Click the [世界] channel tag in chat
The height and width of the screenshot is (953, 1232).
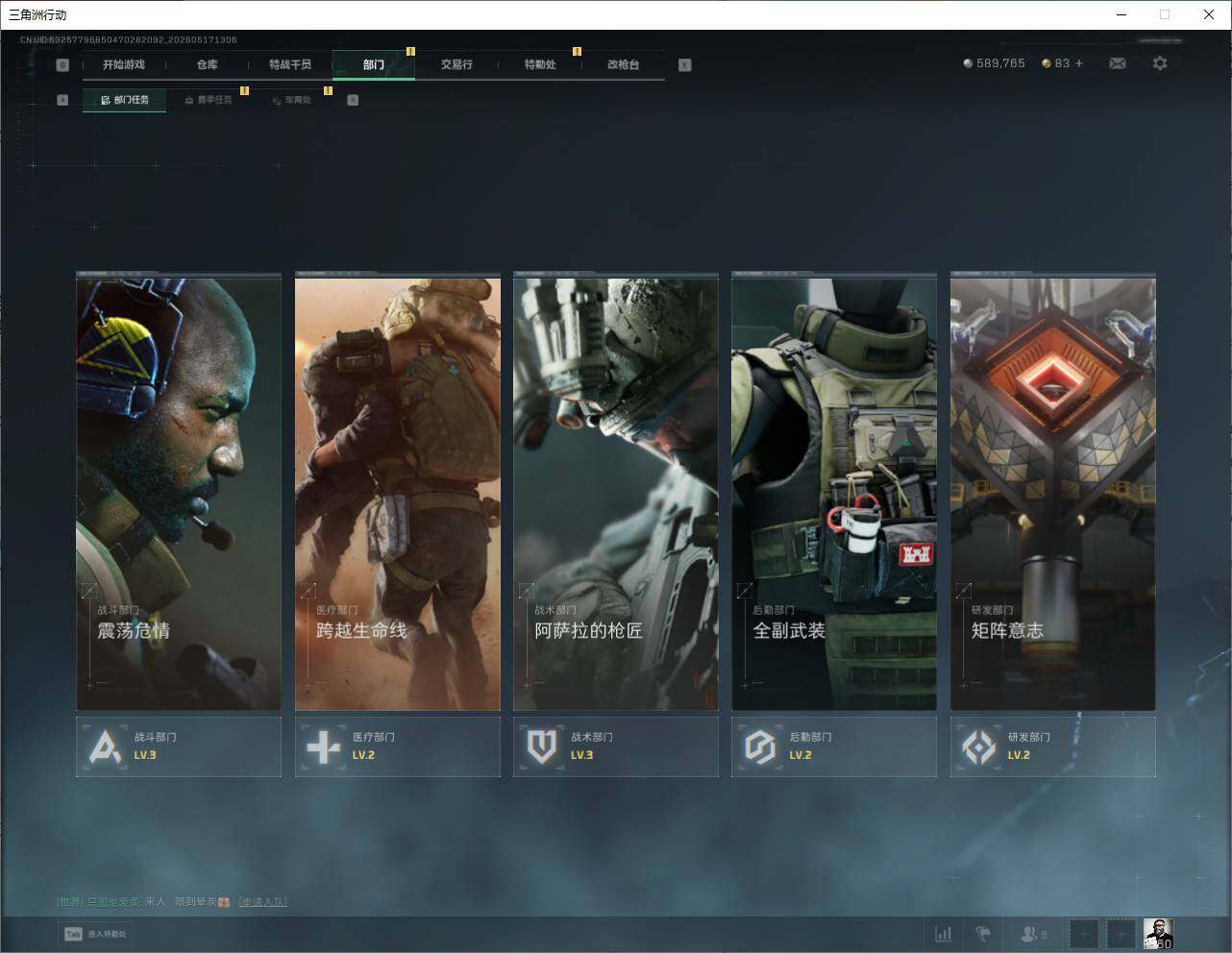(70, 902)
